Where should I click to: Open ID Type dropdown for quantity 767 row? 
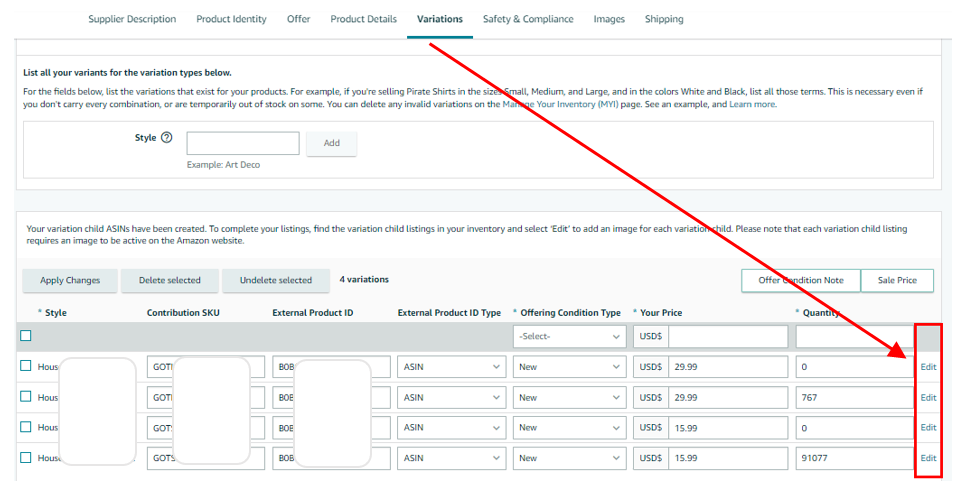[x=451, y=398]
